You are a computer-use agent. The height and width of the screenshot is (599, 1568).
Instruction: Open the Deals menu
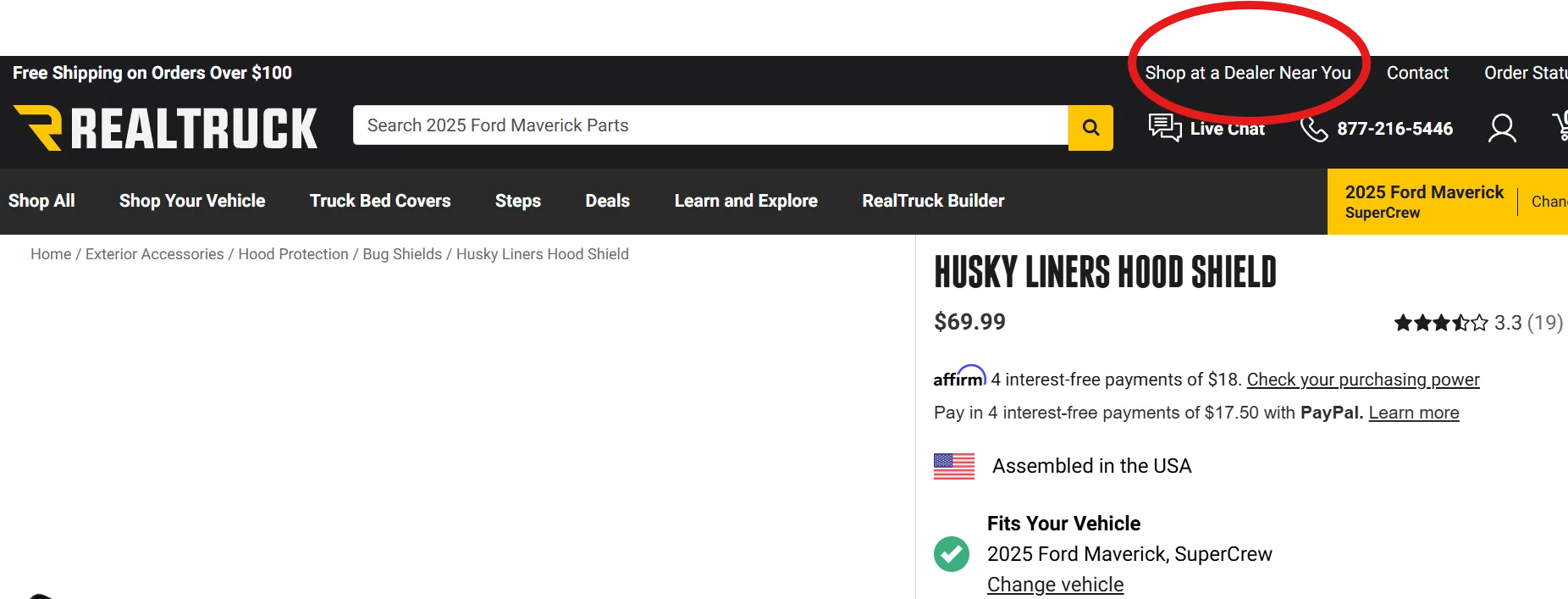[x=608, y=201]
